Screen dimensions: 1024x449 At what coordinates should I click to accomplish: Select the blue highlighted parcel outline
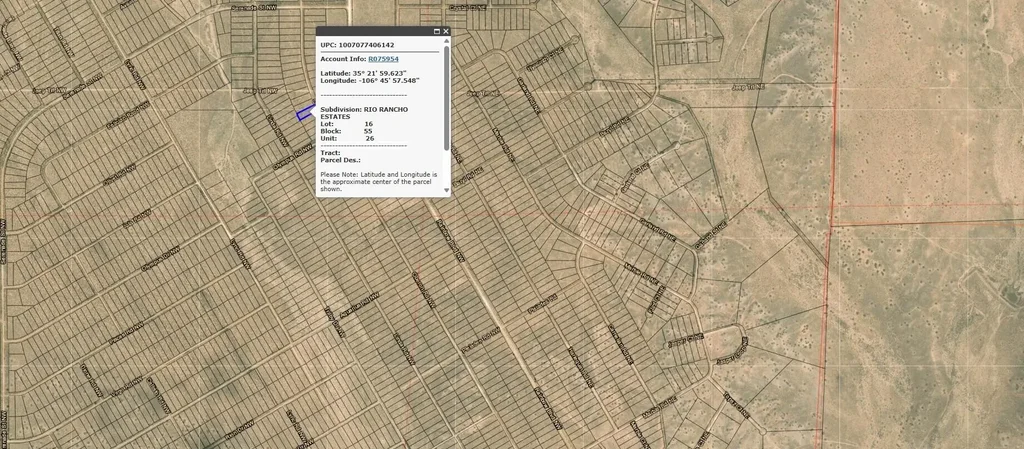(x=305, y=114)
